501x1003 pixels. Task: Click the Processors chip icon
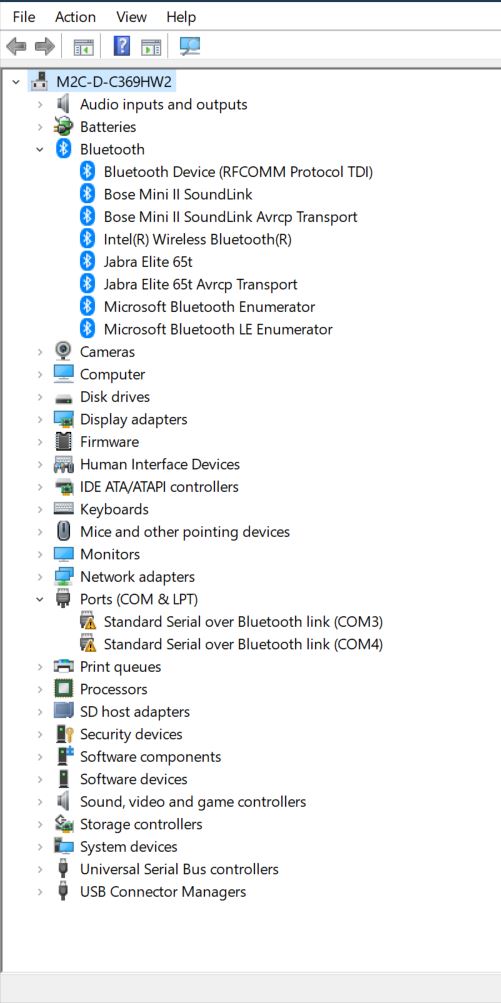pyautogui.click(x=63, y=689)
